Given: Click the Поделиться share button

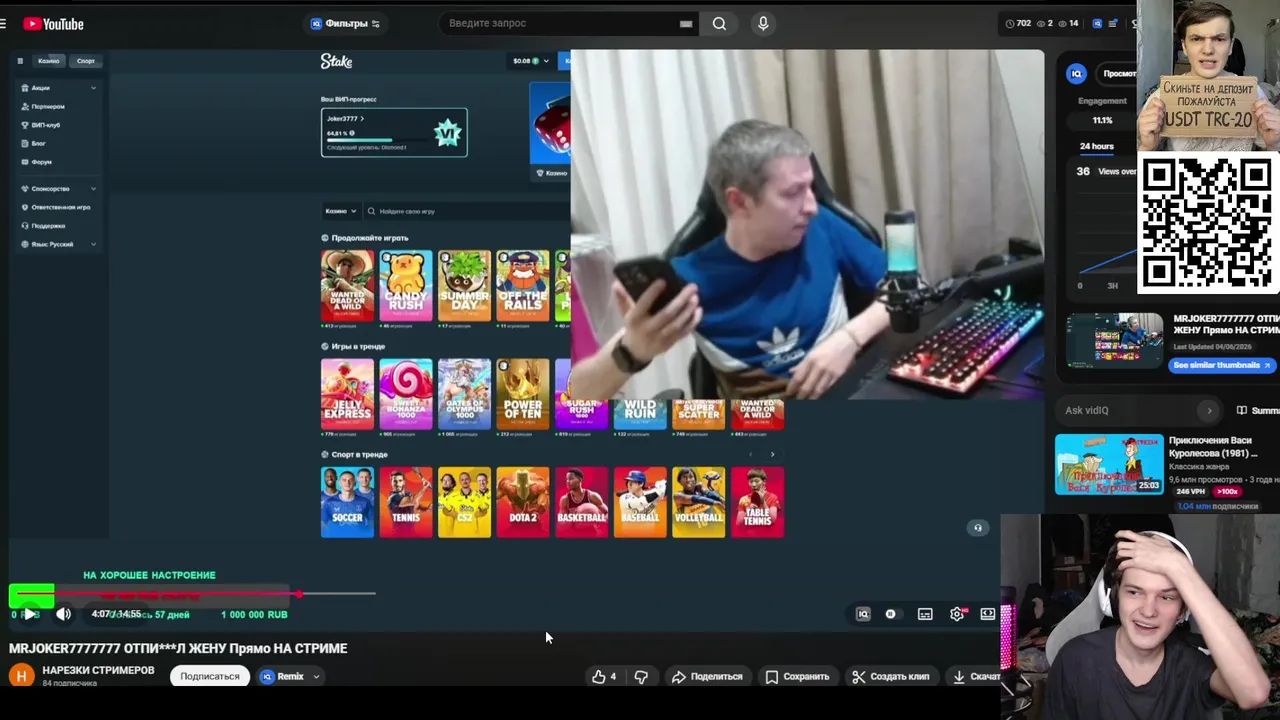Looking at the screenshot, I should 708,677.
